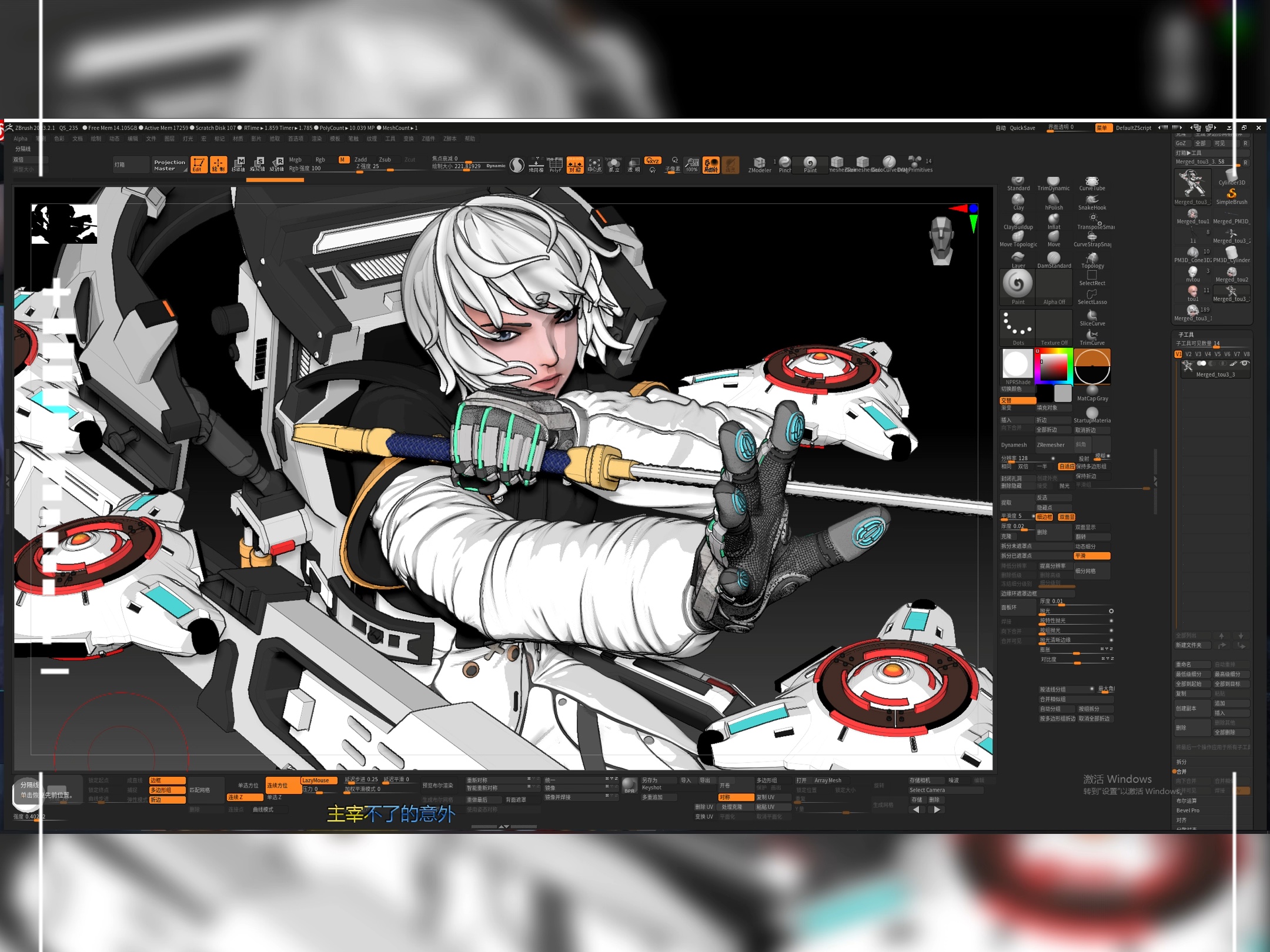Select the V2 subtool visibility set
1270x952 pixels.
(1188, 354)
